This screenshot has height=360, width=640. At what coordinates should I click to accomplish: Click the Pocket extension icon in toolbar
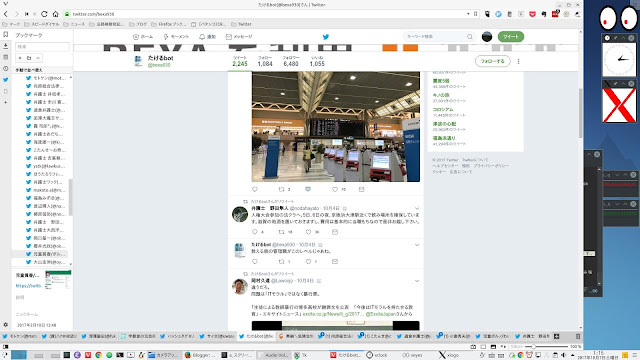coord(532,14)
